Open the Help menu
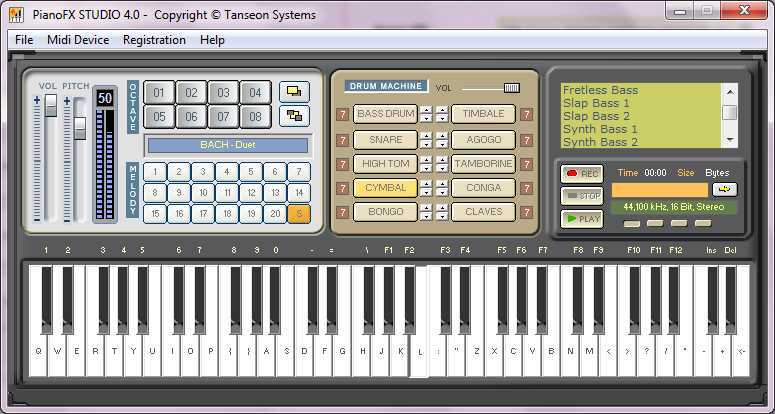 [x=212, y=40]
